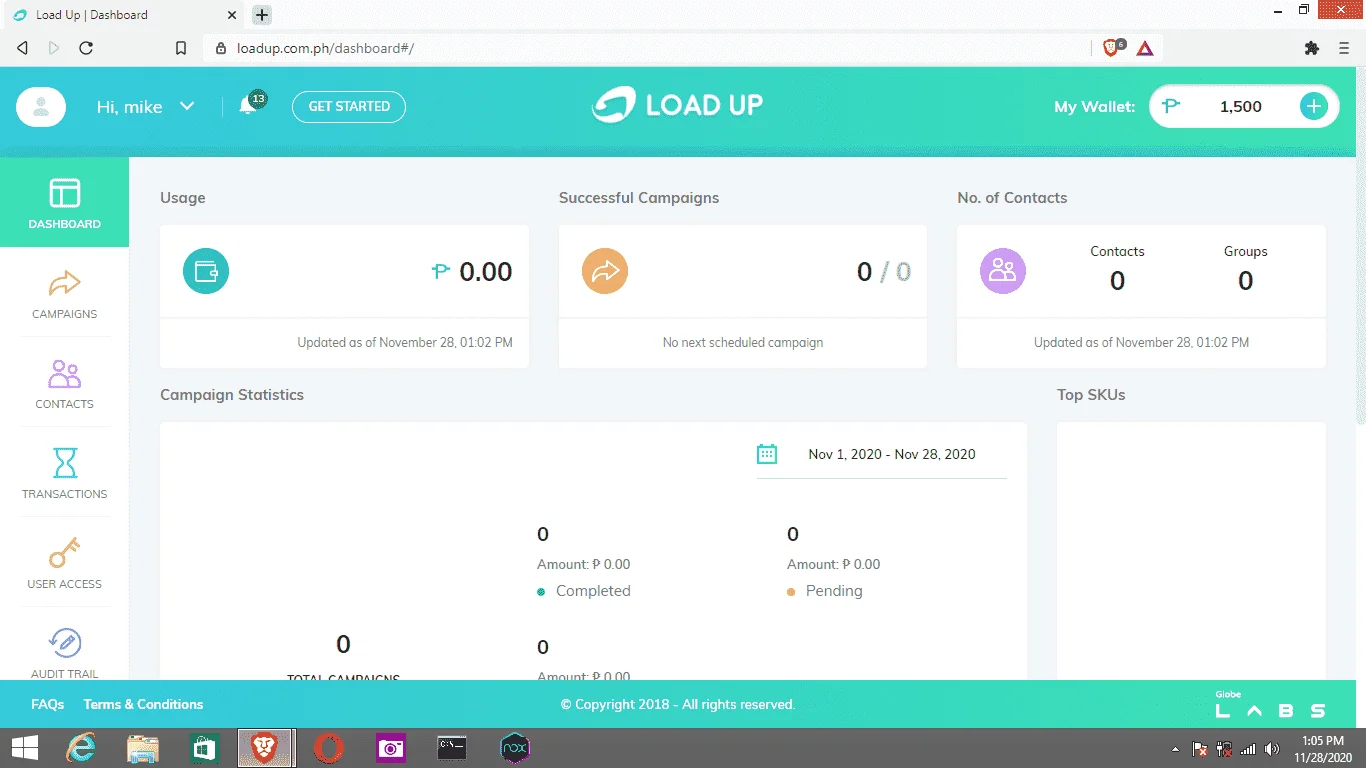The width and height of the screenshot is (1366, 768).
Task: Open Transactions from the sidebar
Action: 64,474
